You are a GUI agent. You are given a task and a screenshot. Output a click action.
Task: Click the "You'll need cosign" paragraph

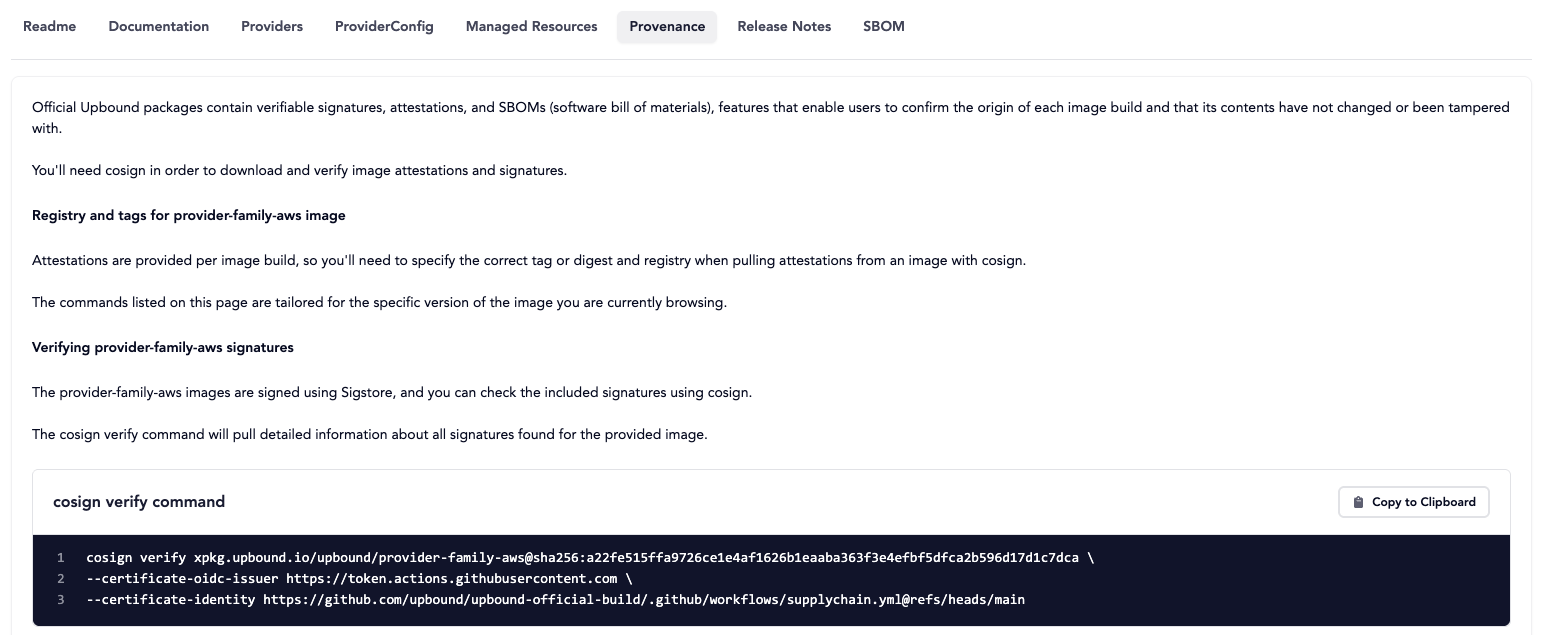tap(299, 171)
